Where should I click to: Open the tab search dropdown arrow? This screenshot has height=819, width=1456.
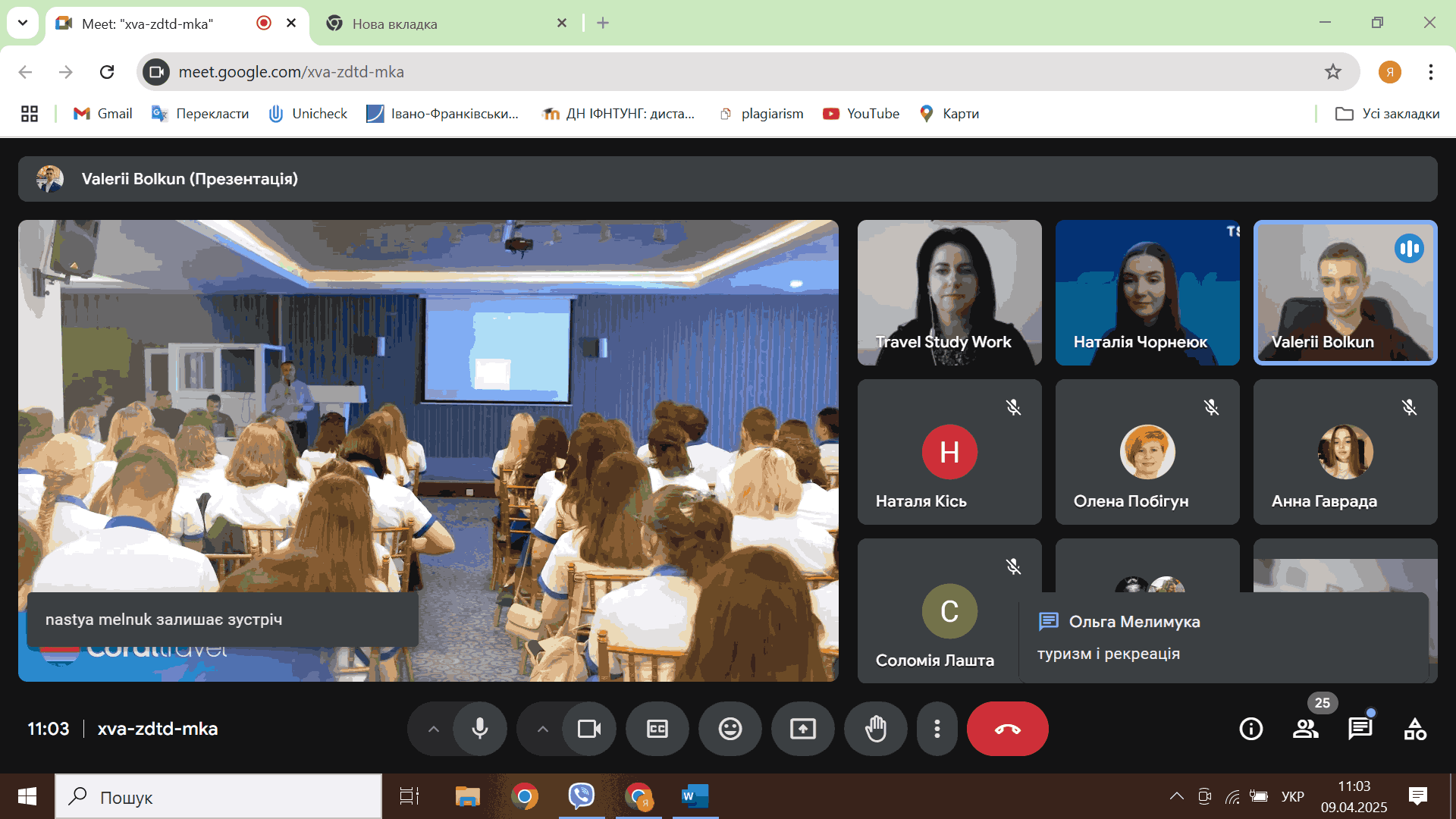pos(23,23)
